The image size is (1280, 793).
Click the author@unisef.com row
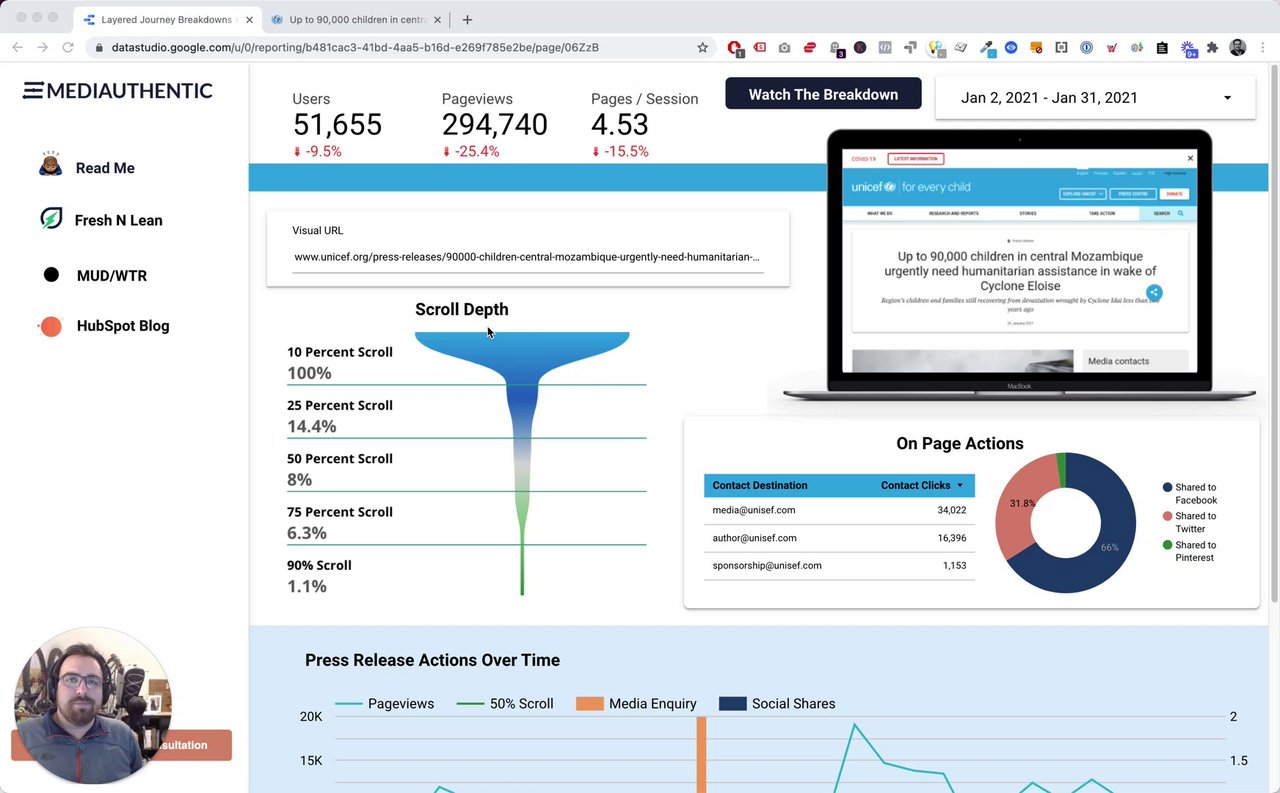point(839,538)
